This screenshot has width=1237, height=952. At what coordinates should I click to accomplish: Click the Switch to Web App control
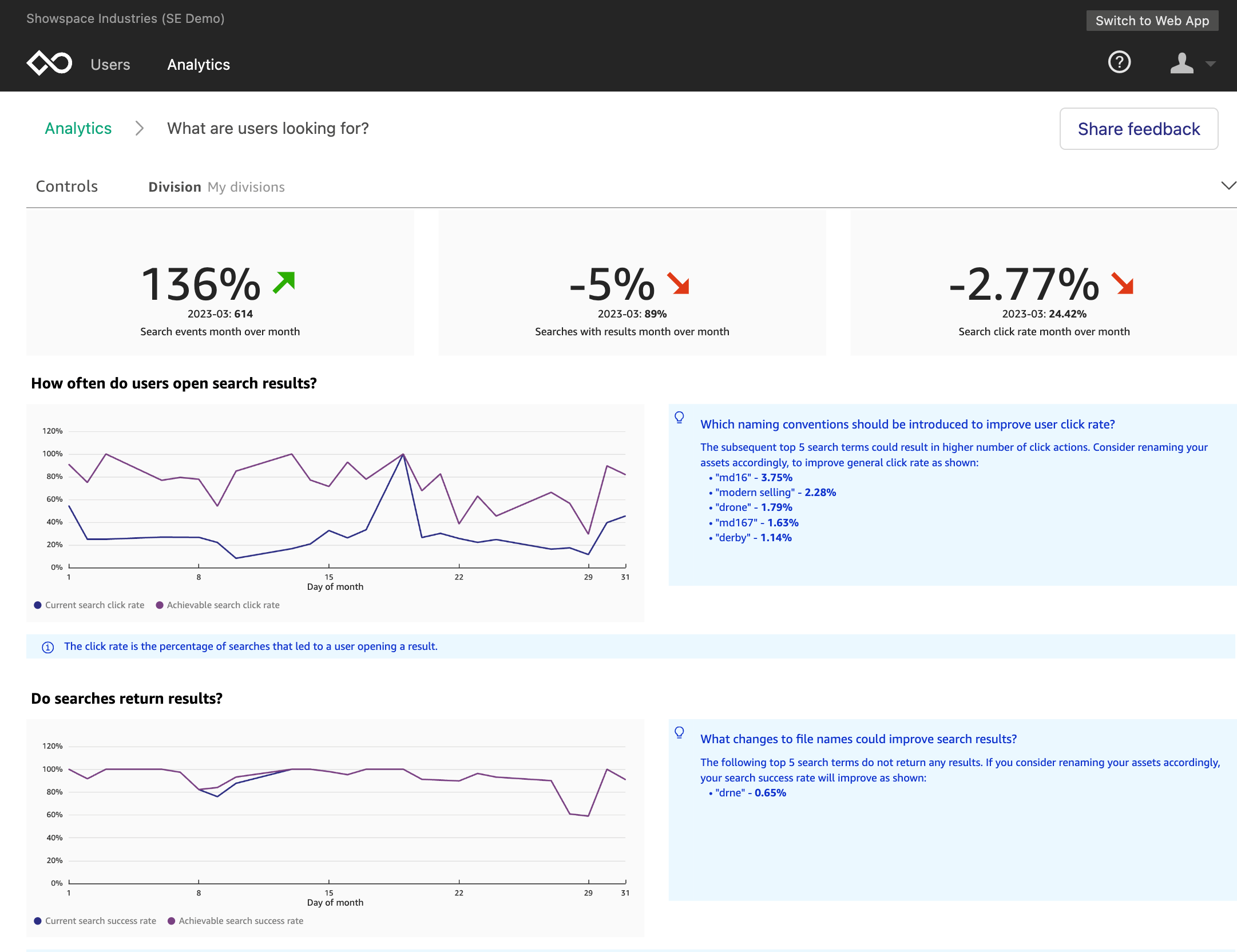coord(1152,20)
